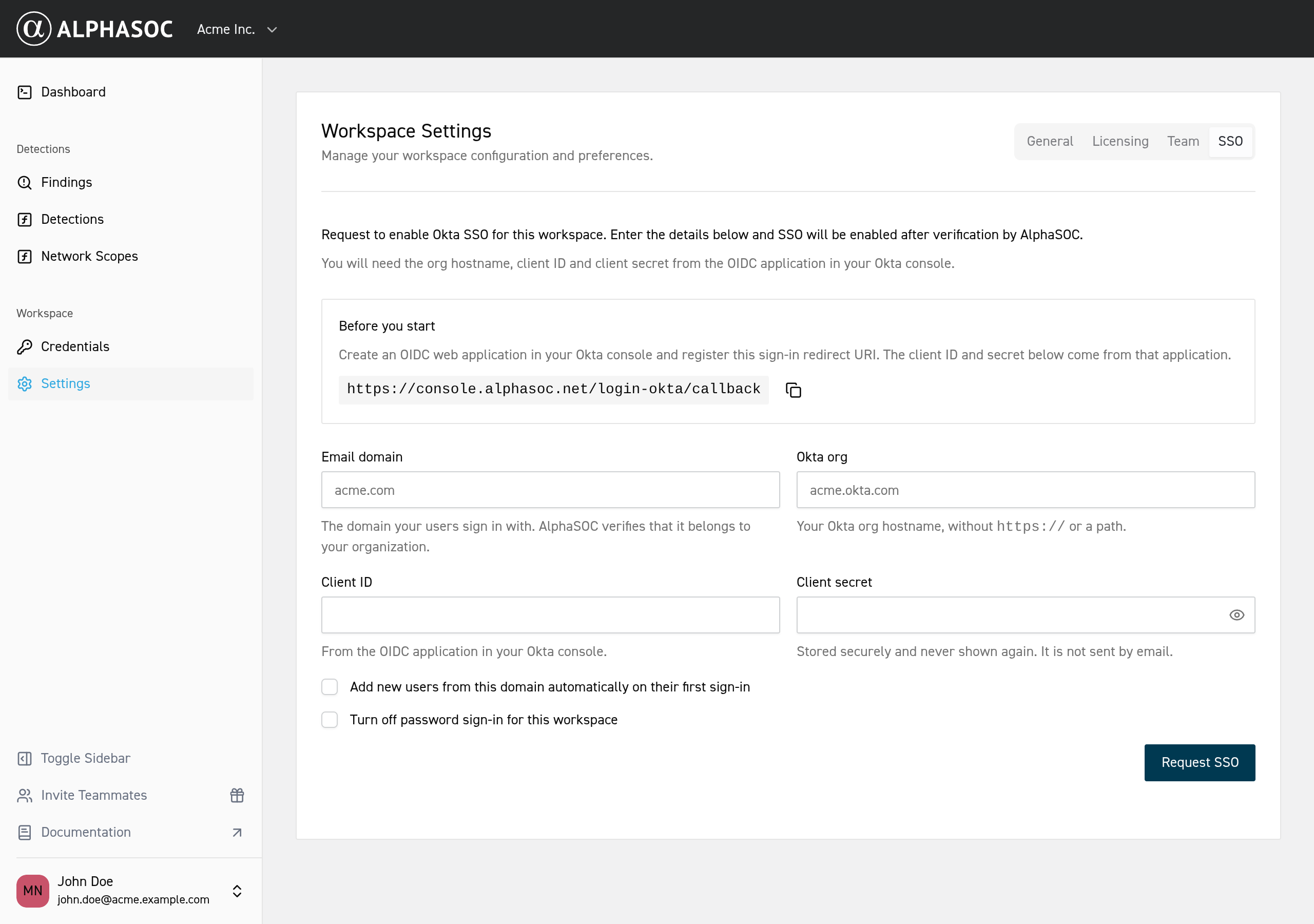
Task: Select the SSO tab
Action: click(1230, 141)
